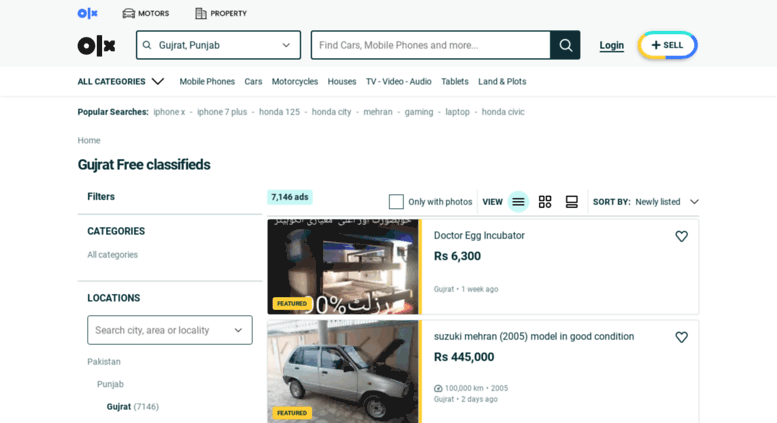Search popular term iphone x
The width and height of the screenshot is (777, 423).
(169, 112)
